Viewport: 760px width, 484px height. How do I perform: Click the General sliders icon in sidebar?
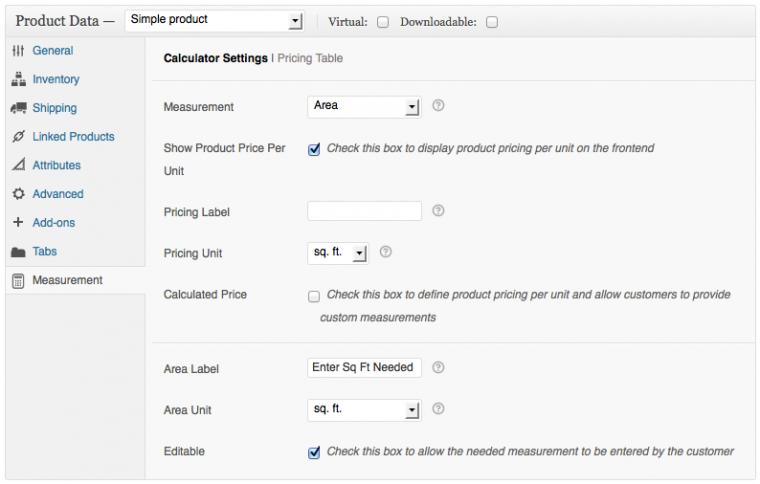click(18, 50)
